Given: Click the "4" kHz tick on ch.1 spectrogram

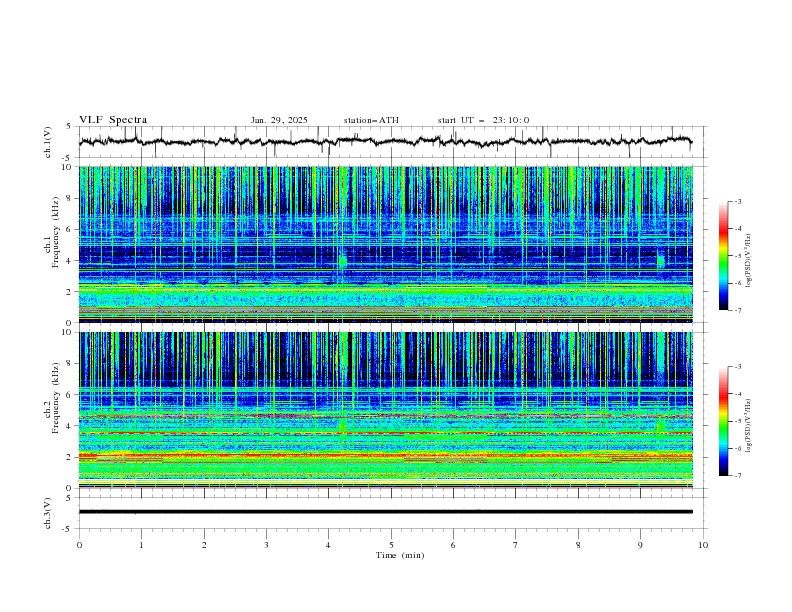Looking at the screenshot, I should (x=70, y=261).
